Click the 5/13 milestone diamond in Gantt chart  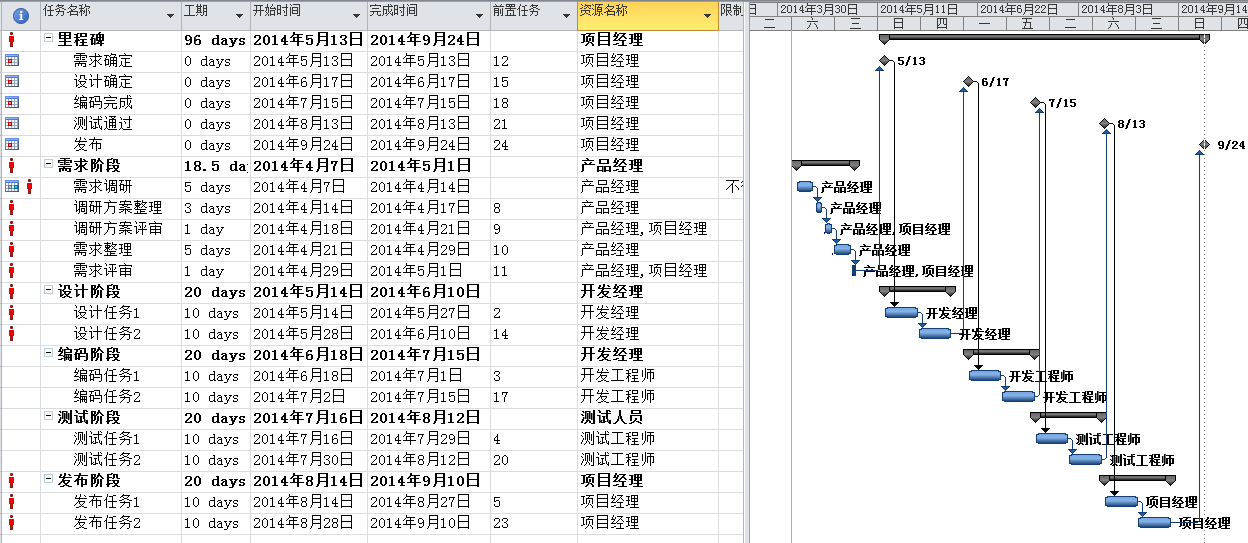pos(884,61)
